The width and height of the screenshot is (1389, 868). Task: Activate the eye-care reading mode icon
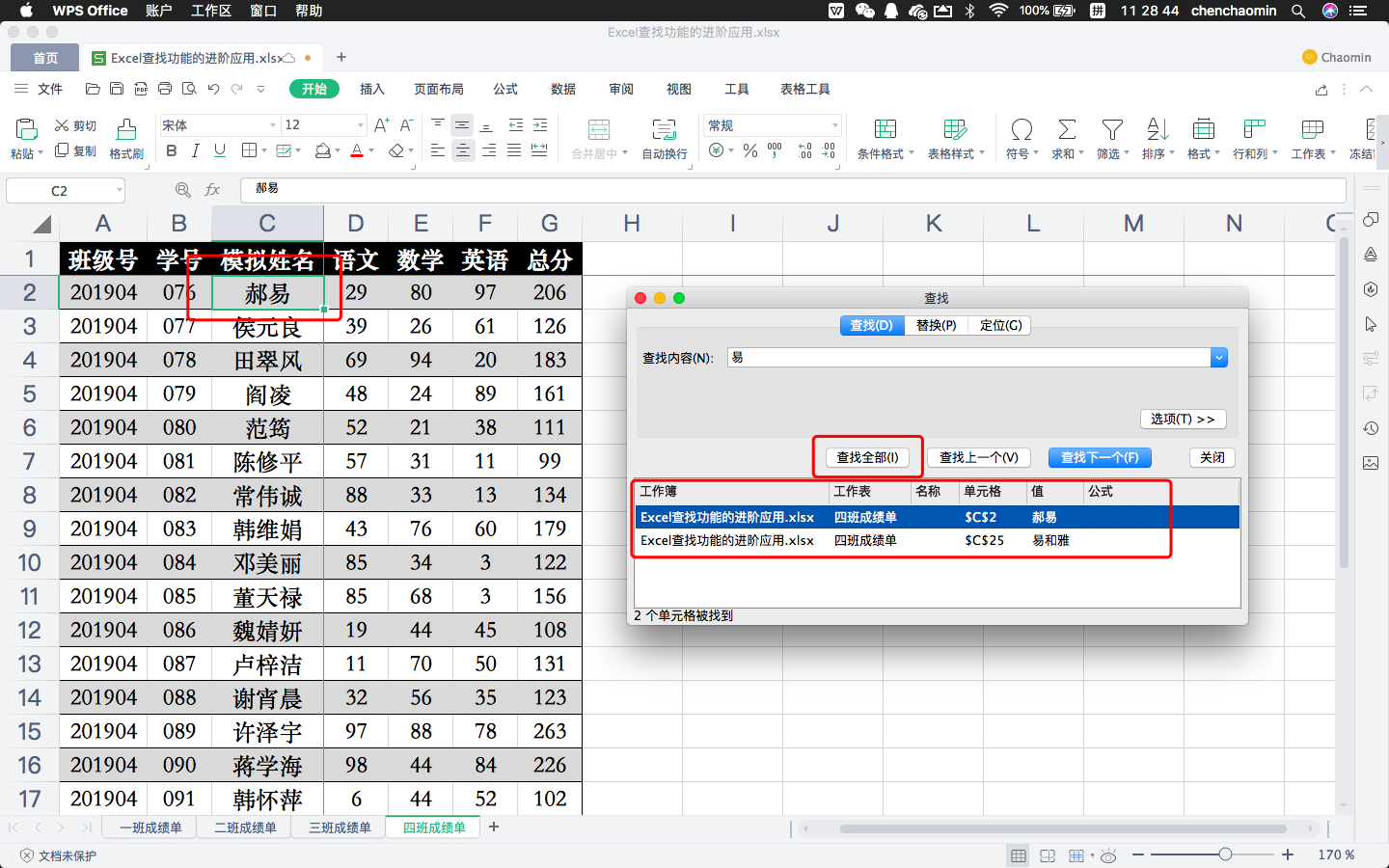[x=1108, y=855]
